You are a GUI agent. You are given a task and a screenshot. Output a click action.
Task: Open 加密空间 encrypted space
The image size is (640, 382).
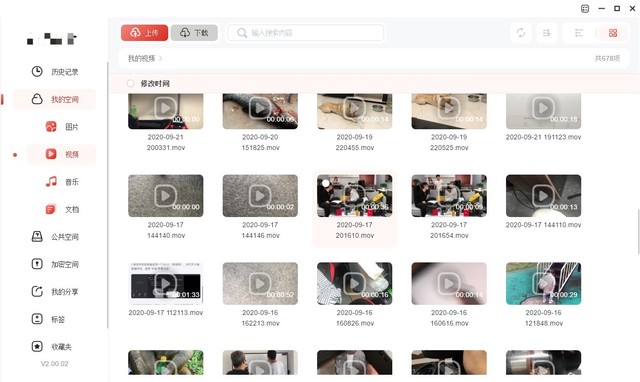point(55,264)
